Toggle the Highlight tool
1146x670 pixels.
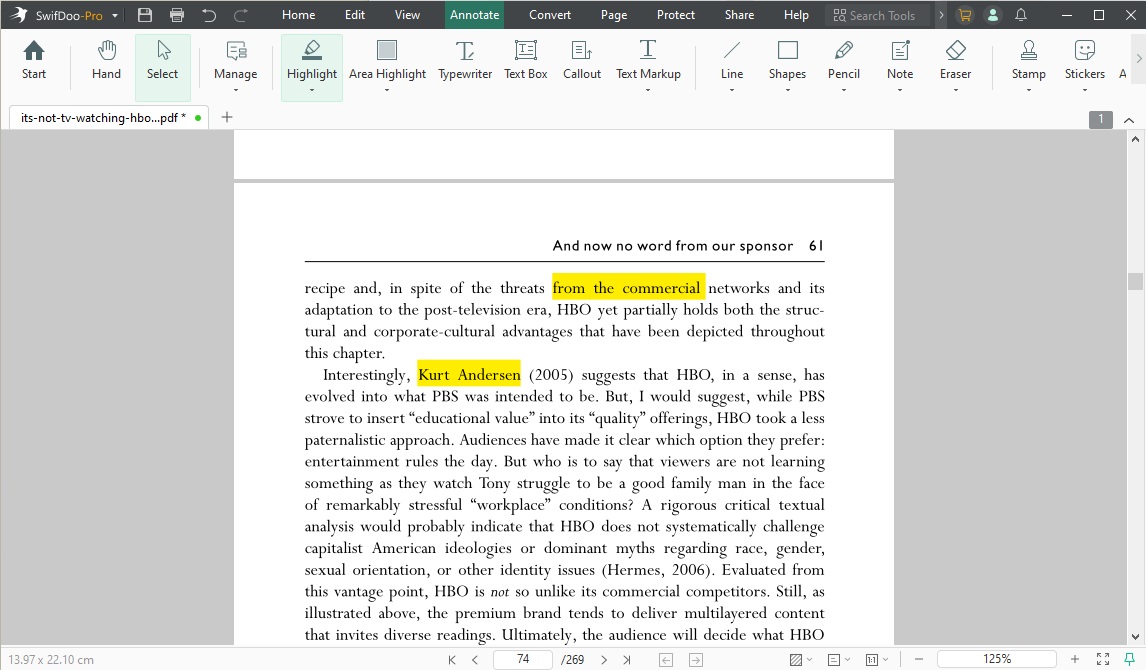pos(312,61)
